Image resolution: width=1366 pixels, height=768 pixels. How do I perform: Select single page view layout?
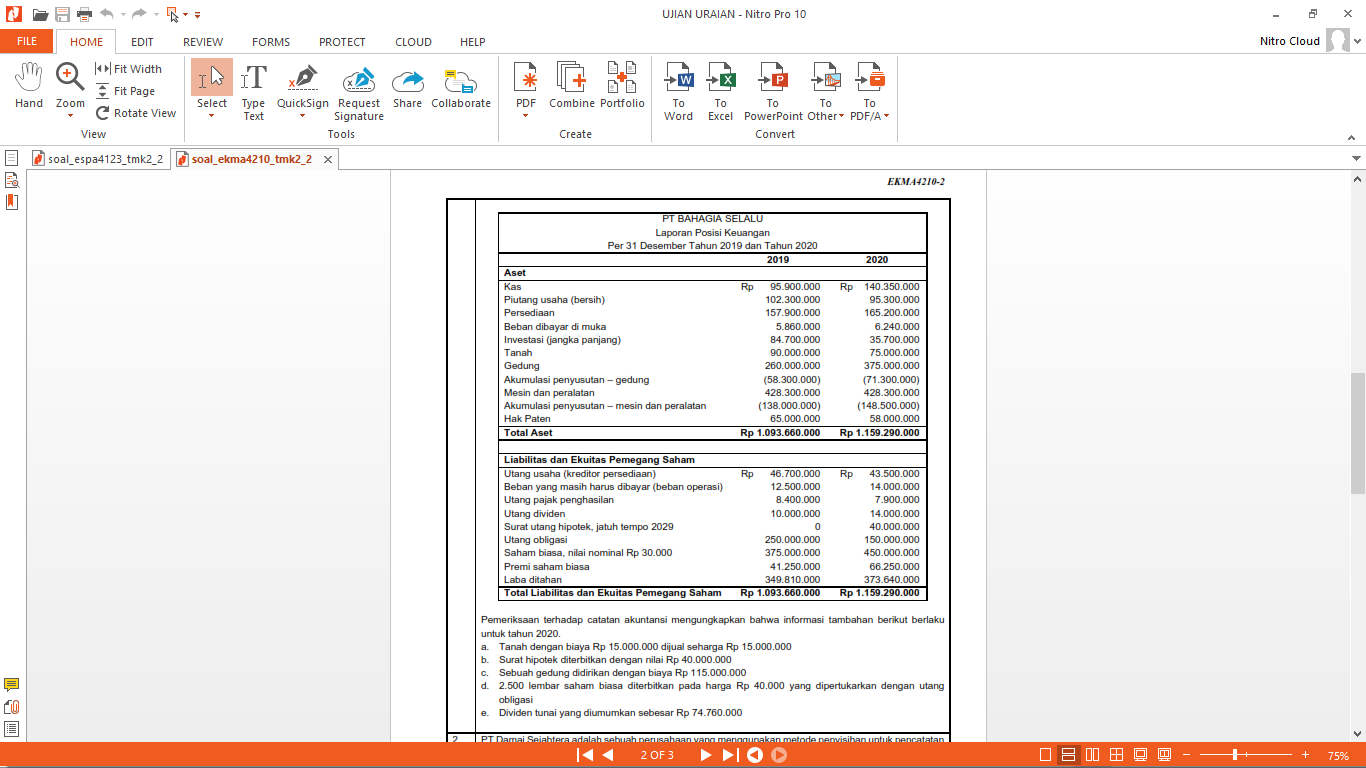(x=1045, y=755)
